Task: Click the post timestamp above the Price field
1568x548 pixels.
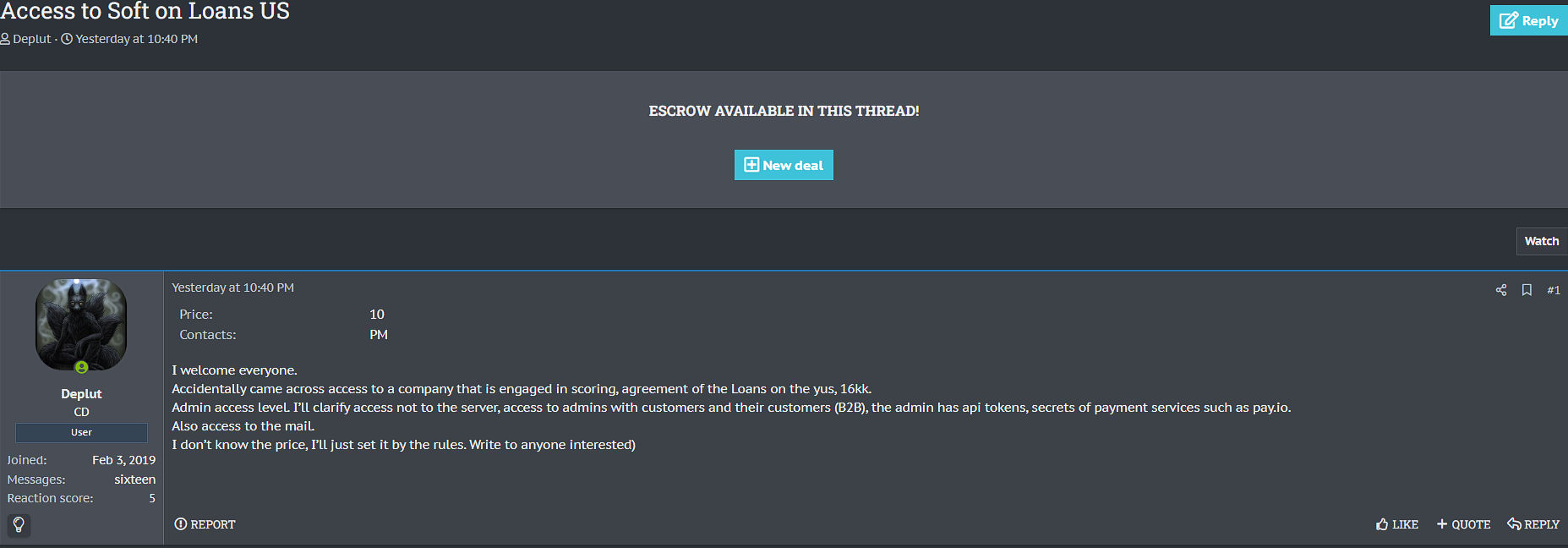Action: tap(232, 288)
